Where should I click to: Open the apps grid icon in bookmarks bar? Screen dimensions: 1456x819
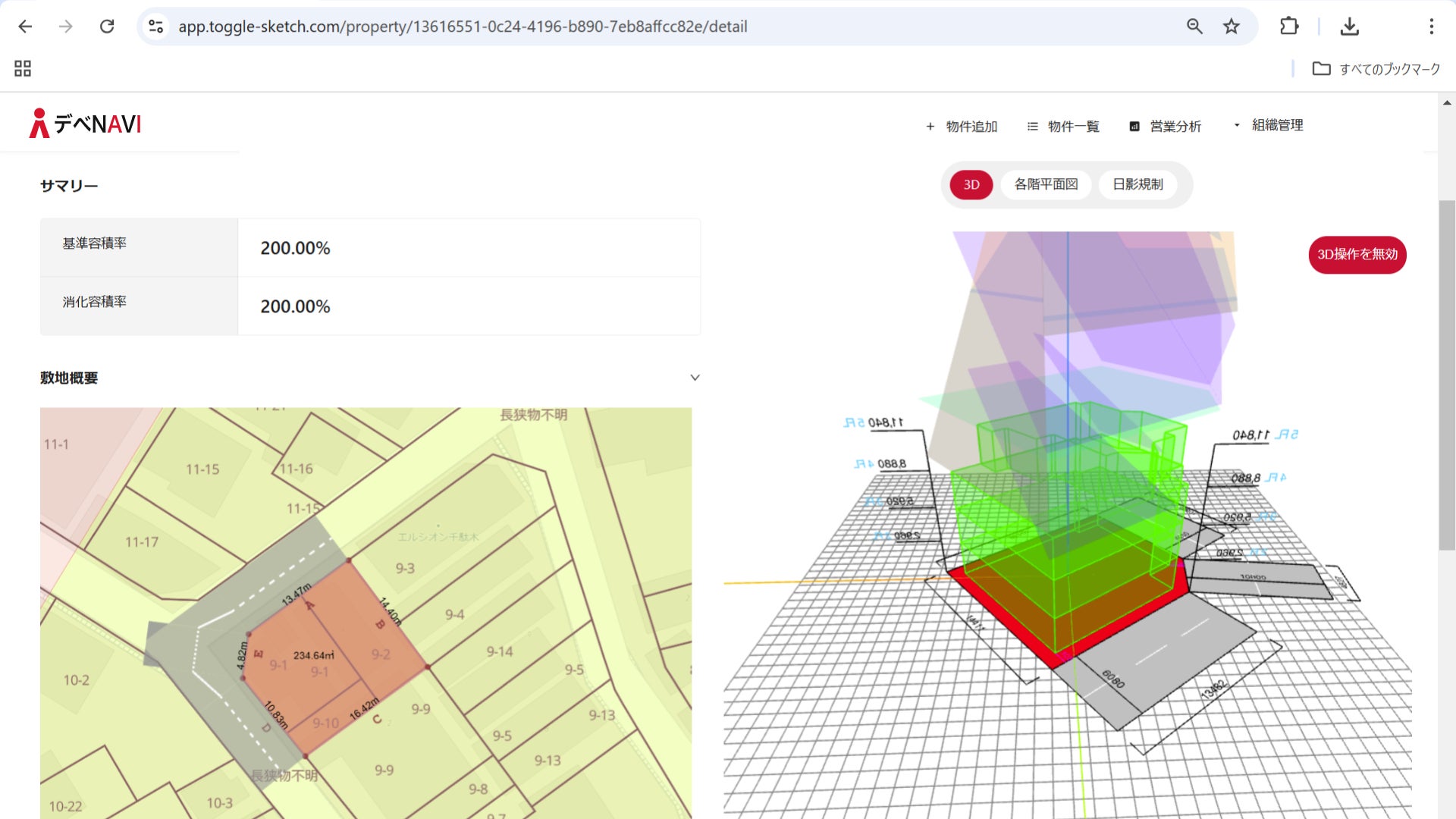click(x=23, y=69)
